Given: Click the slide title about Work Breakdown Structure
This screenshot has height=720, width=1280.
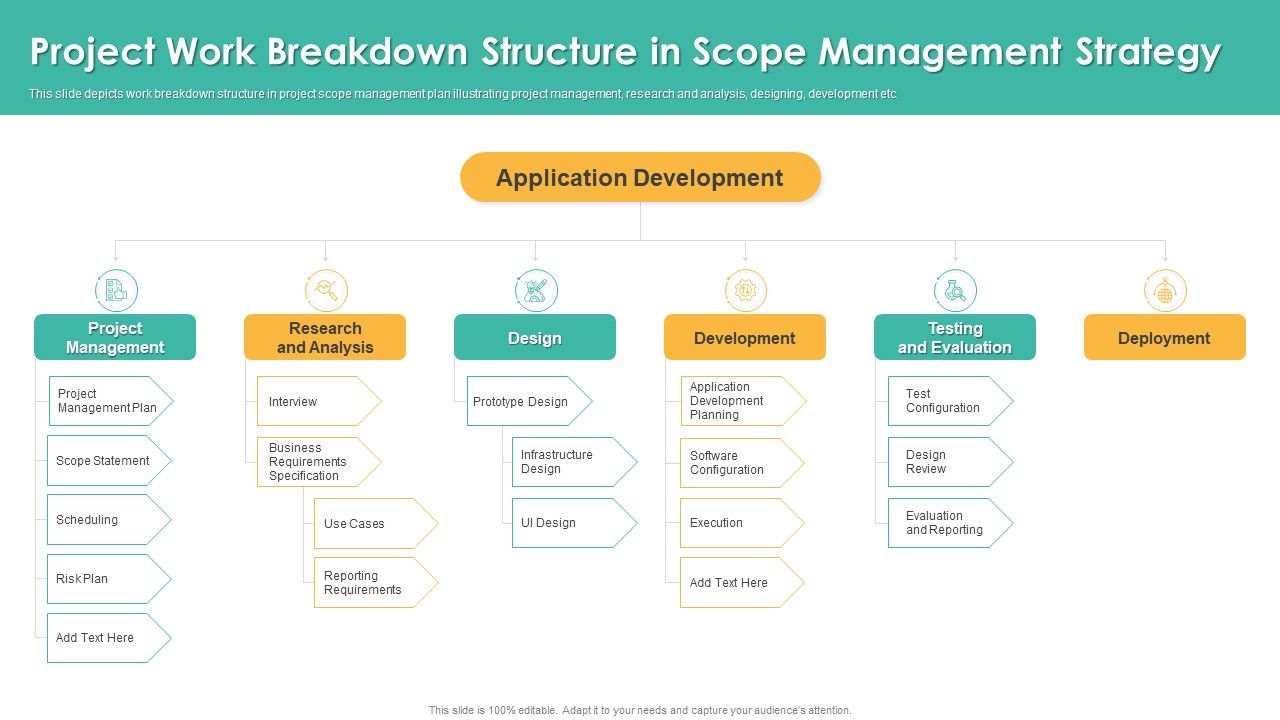Looking at the screenshot, I should point(626,52).
